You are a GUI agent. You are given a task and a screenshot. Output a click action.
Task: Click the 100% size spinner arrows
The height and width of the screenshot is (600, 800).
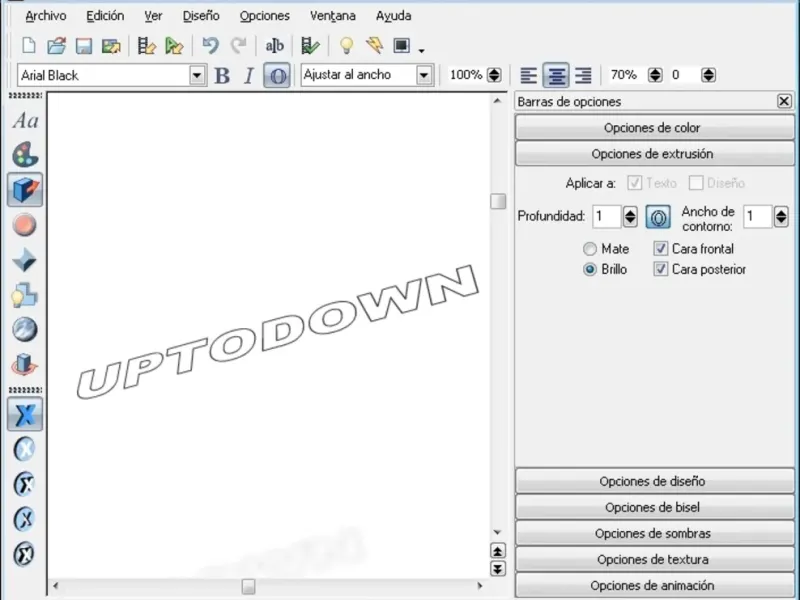tap(494, 75)
